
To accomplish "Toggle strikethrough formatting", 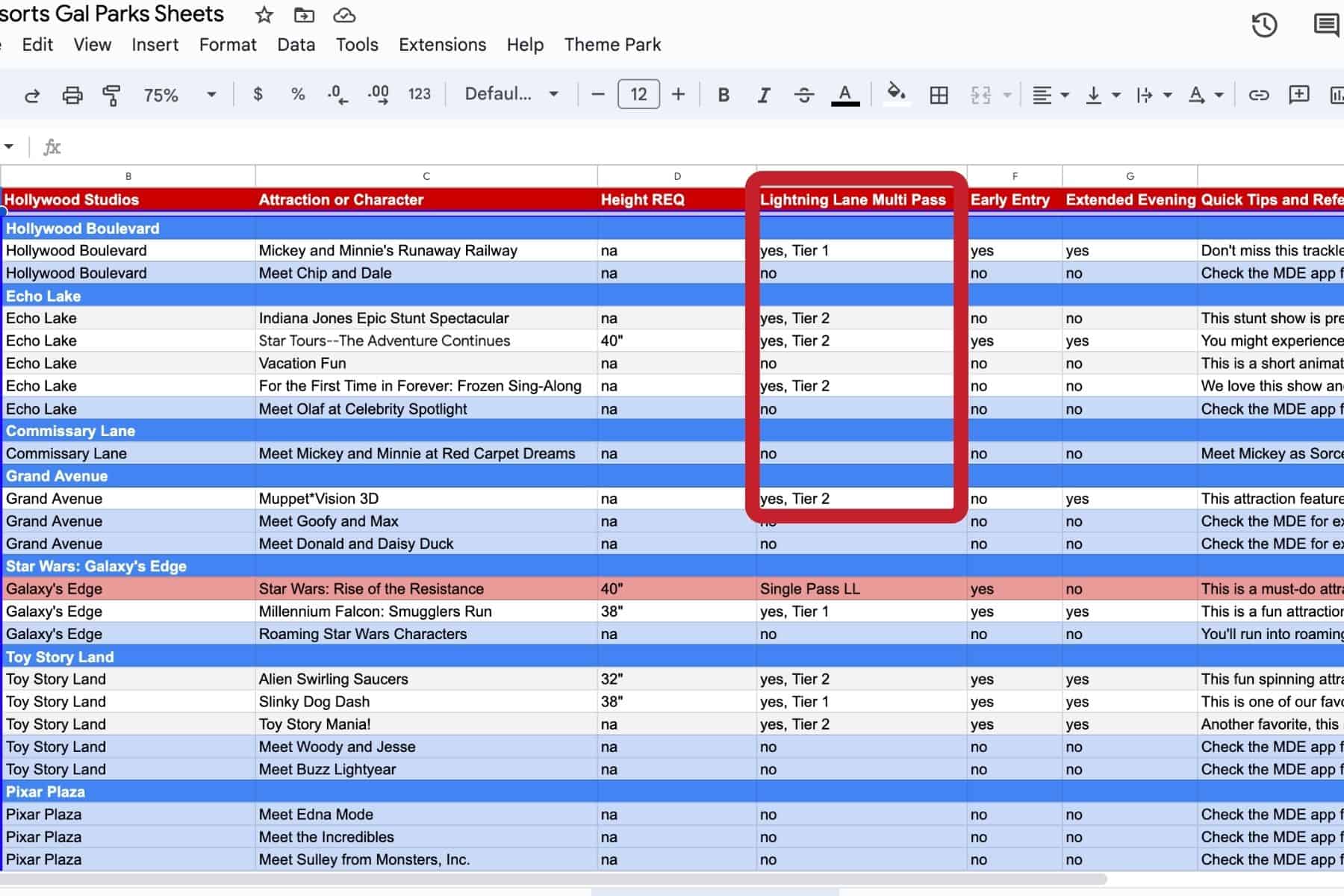I will pos(804,95).
